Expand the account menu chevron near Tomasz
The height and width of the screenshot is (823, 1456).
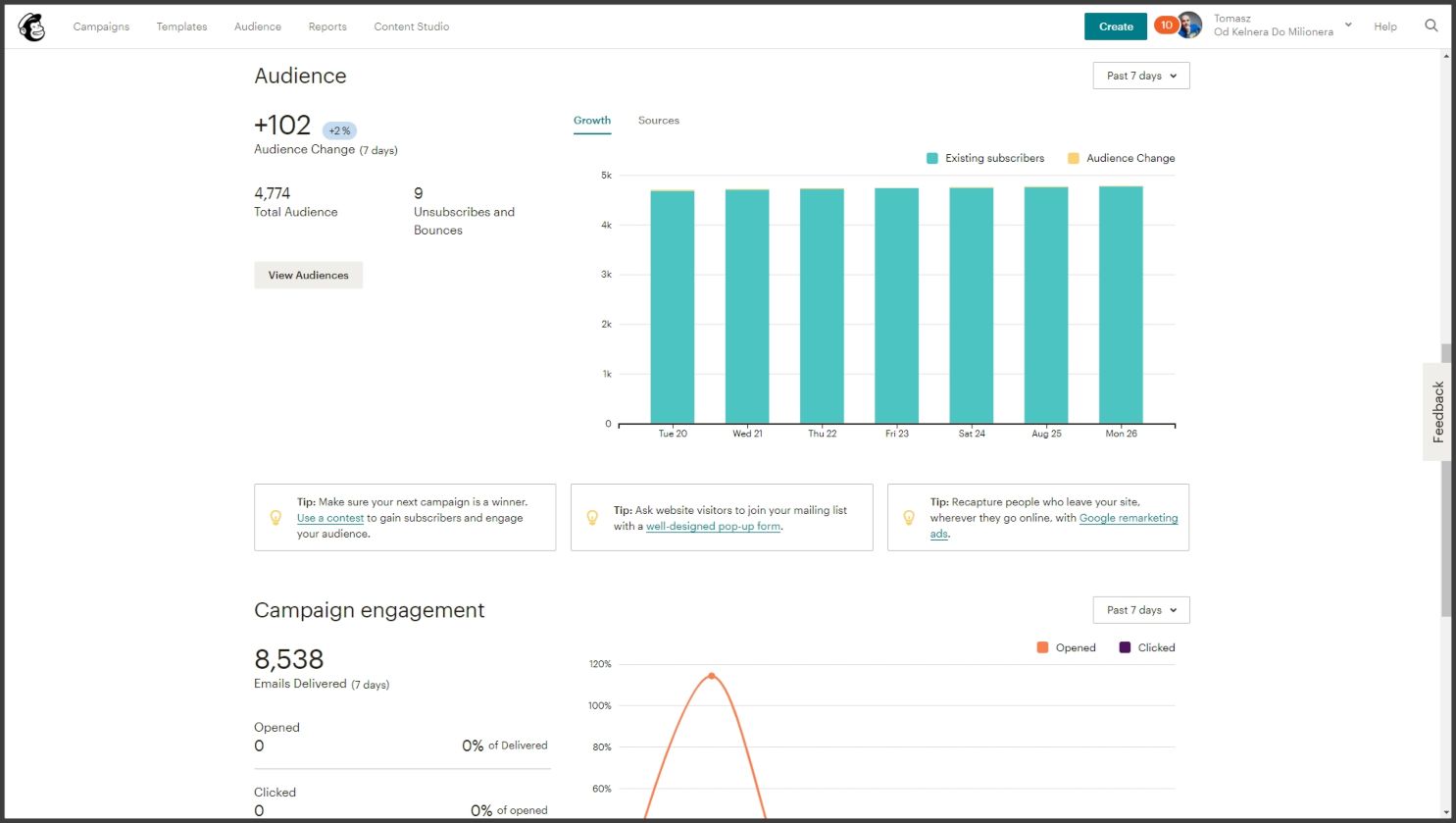(1348, 25)
